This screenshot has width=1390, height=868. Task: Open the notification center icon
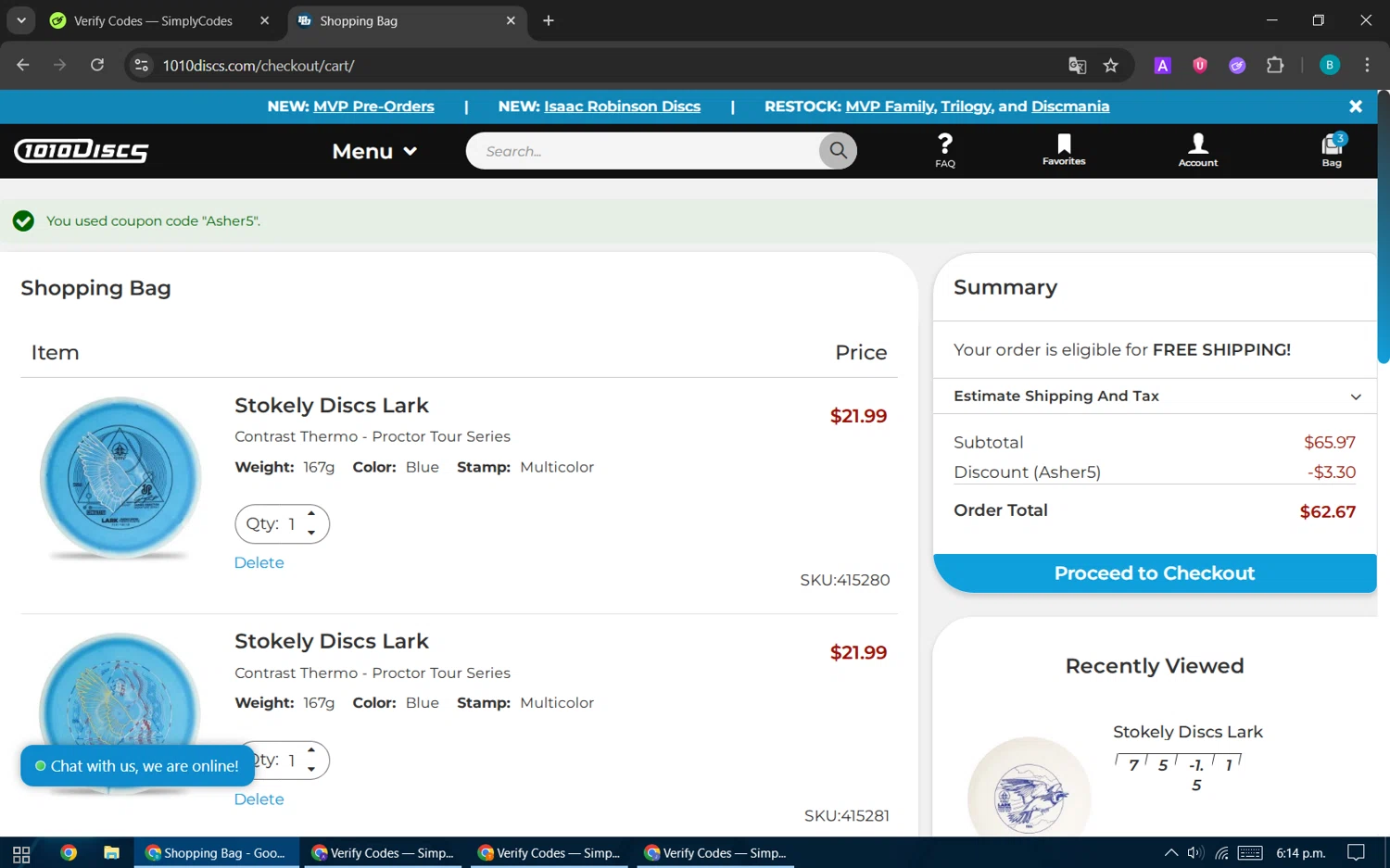(1356, 853)
